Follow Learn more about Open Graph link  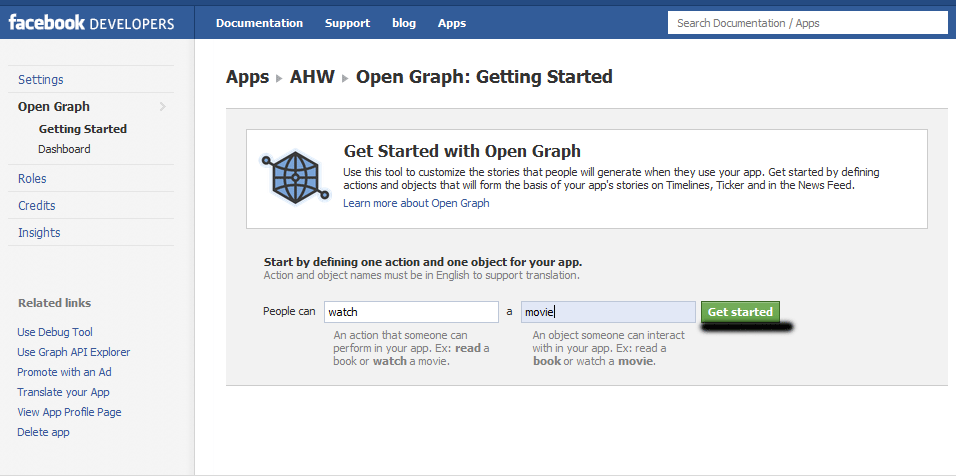416,204
